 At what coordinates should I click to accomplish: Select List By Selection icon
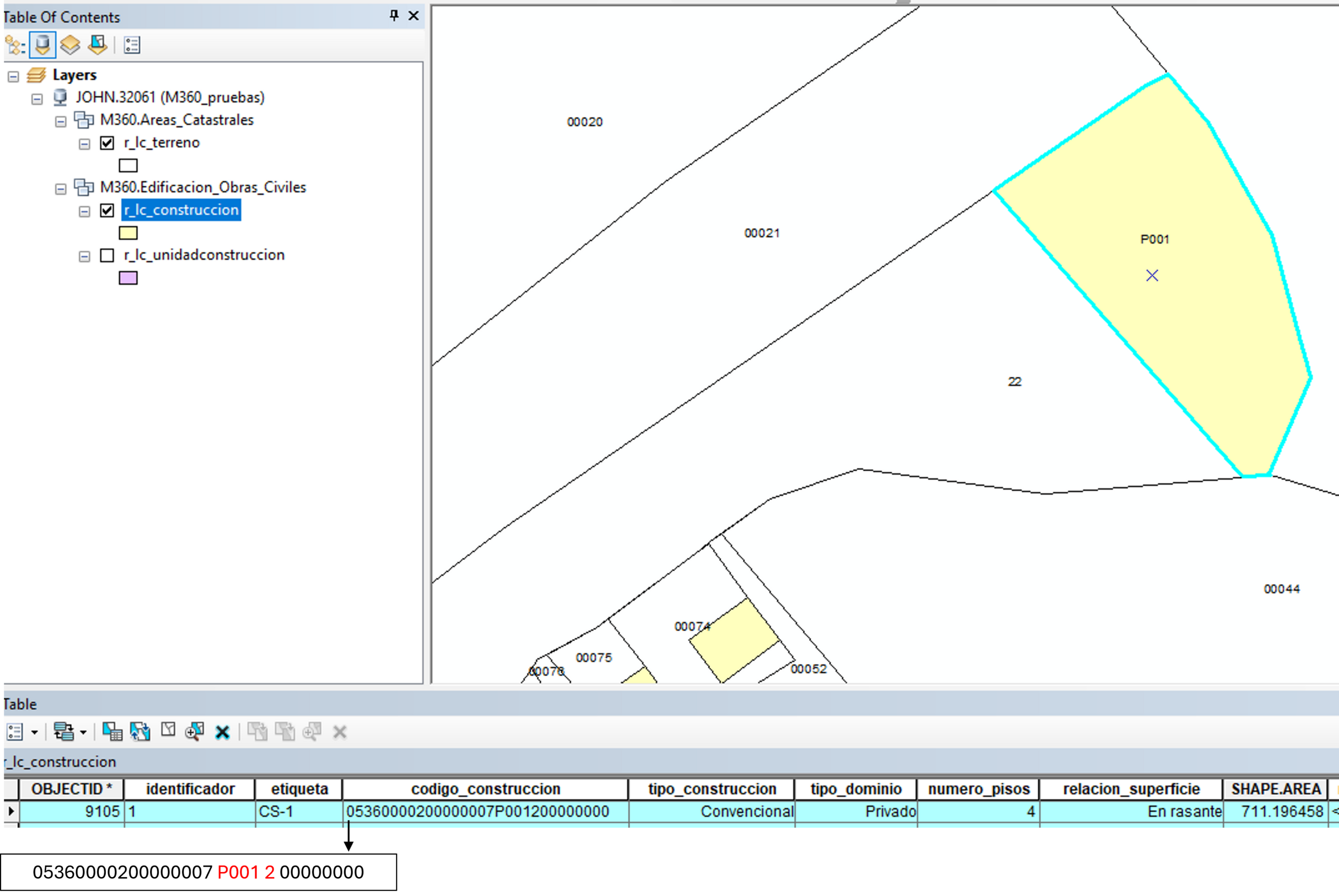click(98, 45)
